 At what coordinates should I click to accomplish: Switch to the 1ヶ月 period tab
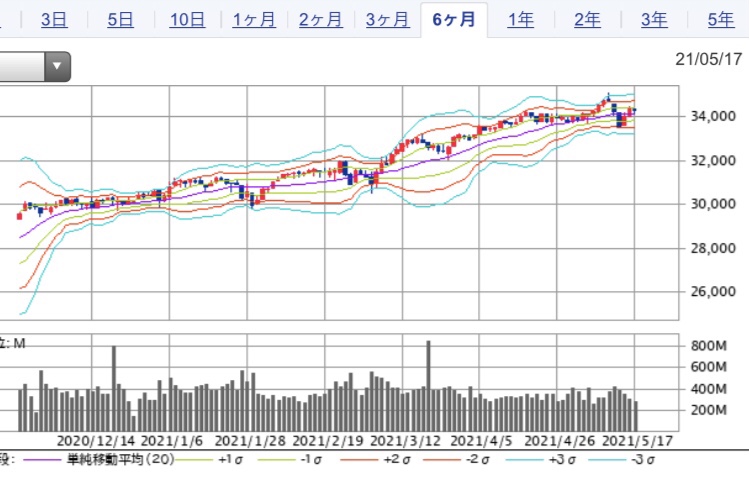point(254,20)
